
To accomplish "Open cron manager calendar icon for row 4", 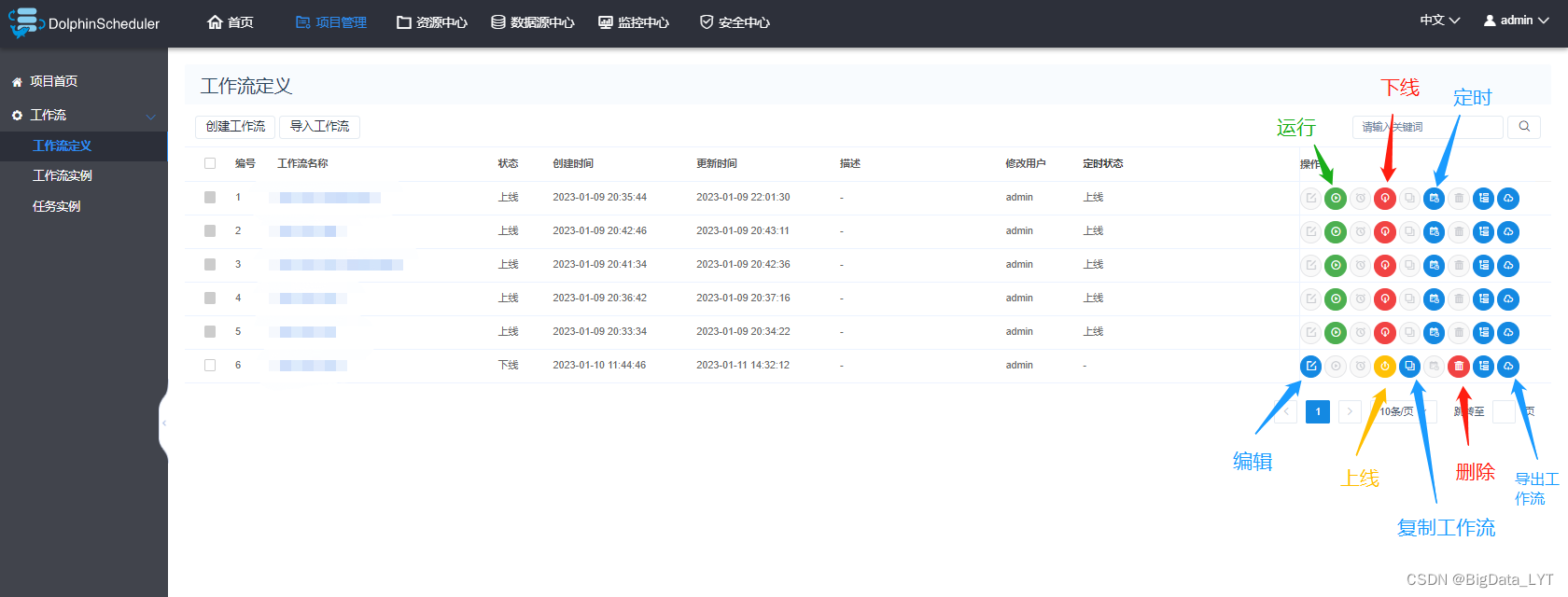I will pos(1435,298).
